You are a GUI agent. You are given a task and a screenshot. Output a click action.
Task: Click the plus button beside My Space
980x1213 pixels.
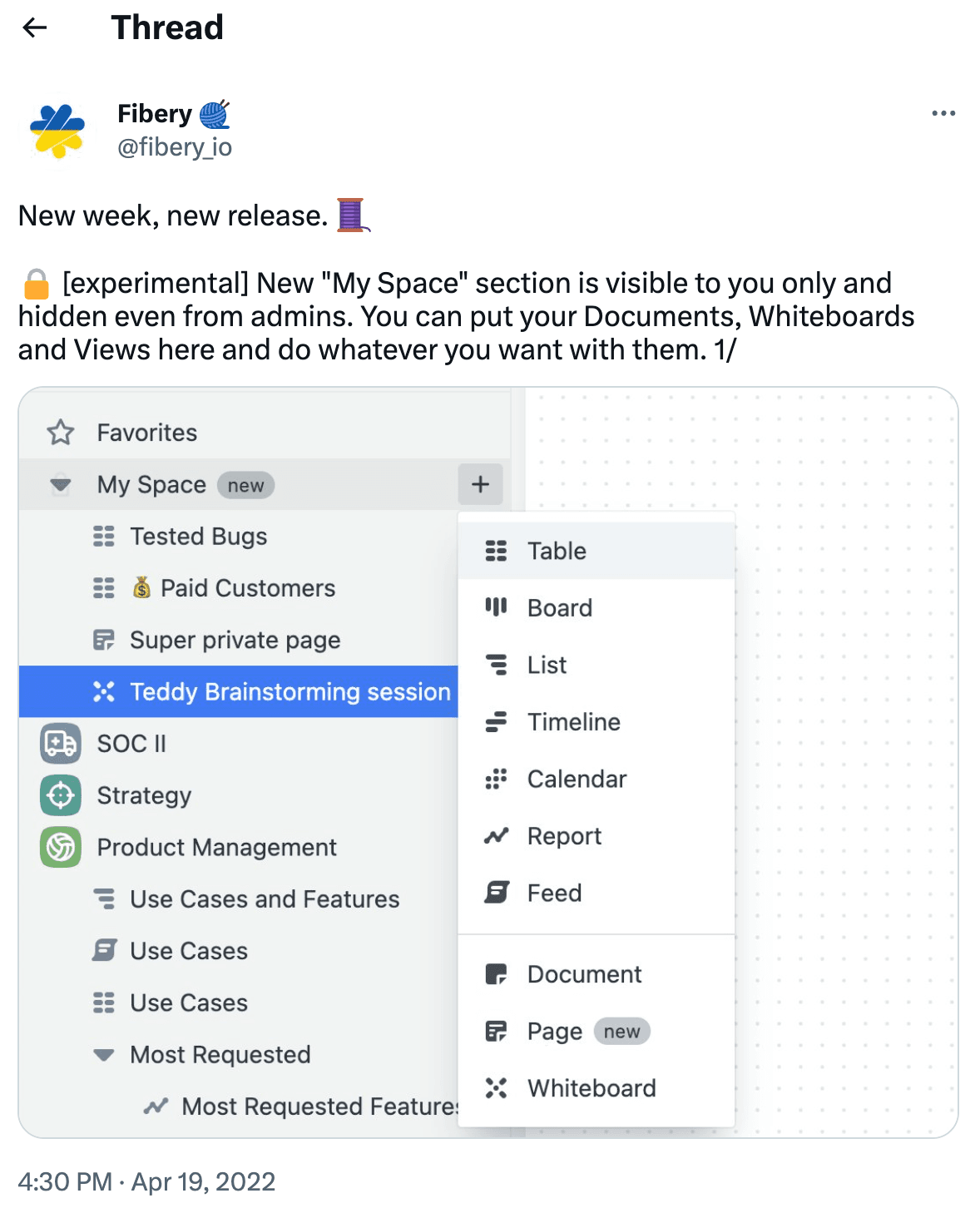[480, 484]
